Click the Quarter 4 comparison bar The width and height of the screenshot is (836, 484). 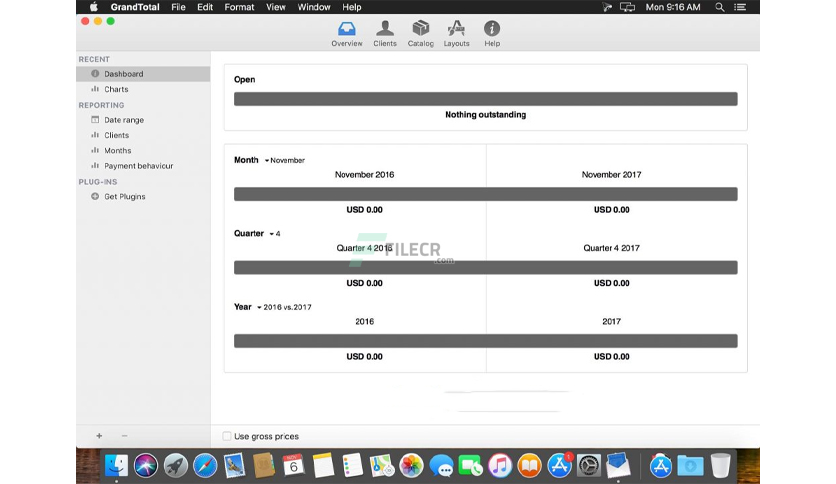coord(485,268)
